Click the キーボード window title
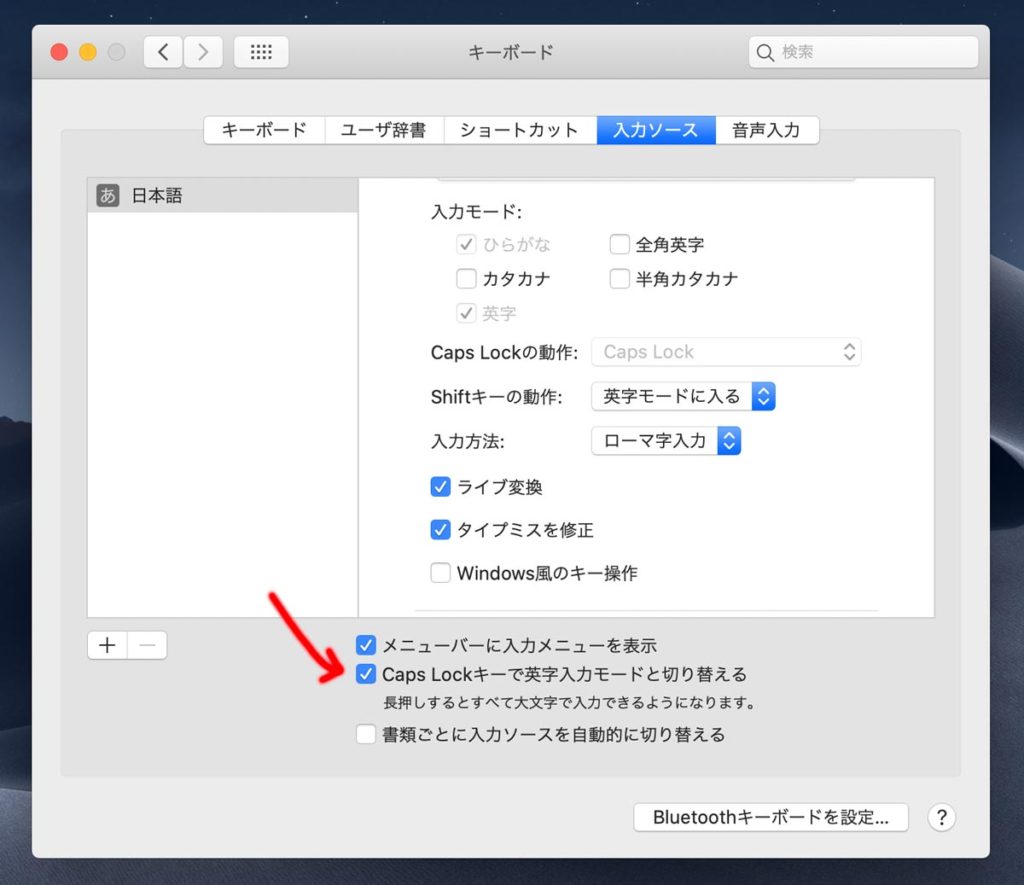 pos(511,52)
